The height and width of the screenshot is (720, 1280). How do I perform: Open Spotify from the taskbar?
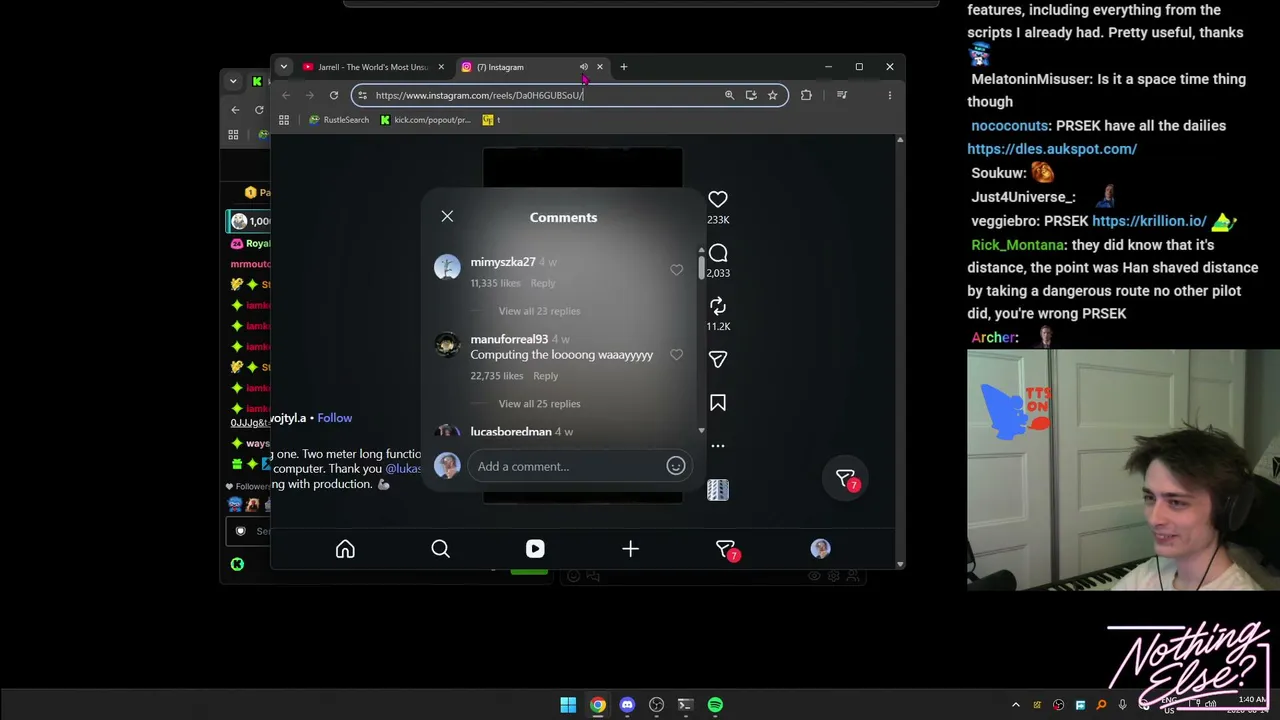715,705
